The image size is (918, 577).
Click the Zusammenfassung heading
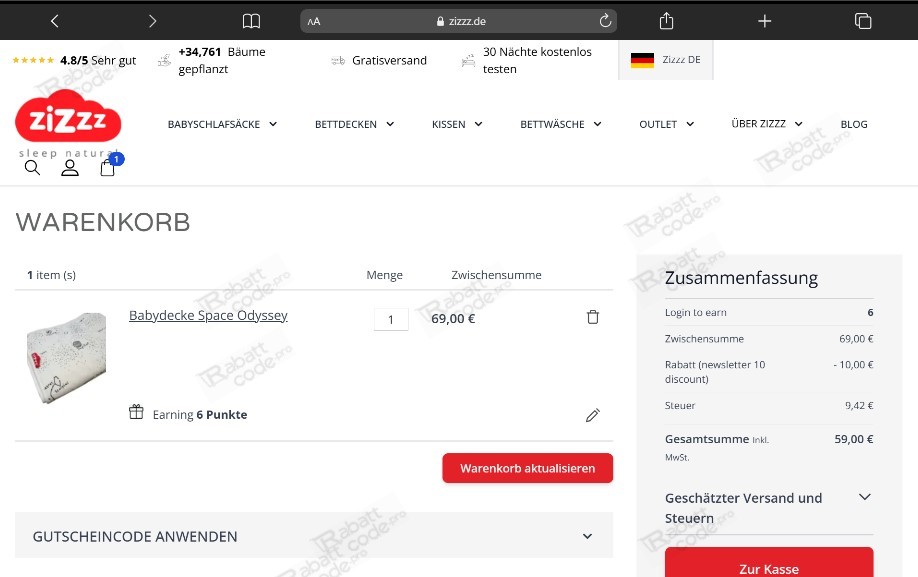(741, 277)
